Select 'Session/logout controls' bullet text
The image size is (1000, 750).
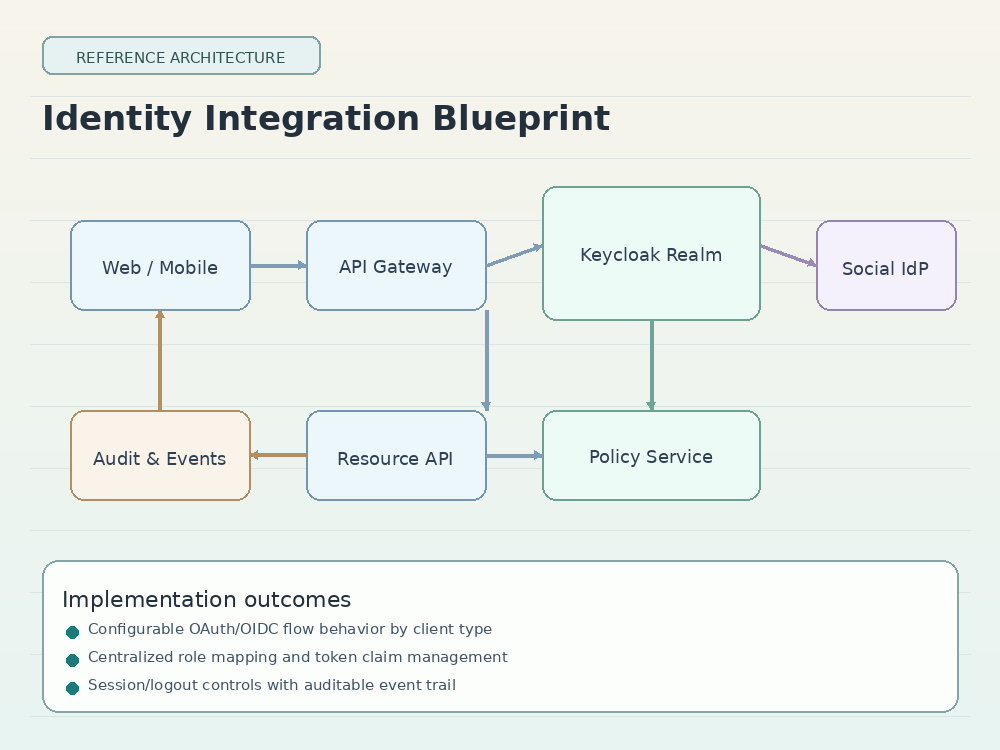(x=272, y=686)
